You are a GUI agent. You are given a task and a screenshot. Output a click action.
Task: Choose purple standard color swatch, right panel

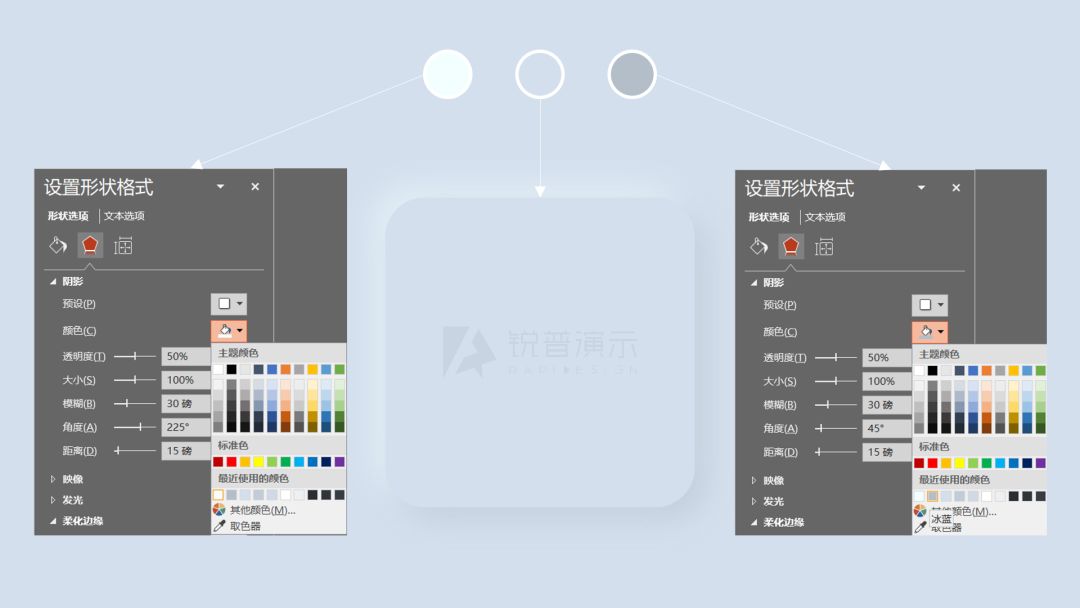(1041, 463)
